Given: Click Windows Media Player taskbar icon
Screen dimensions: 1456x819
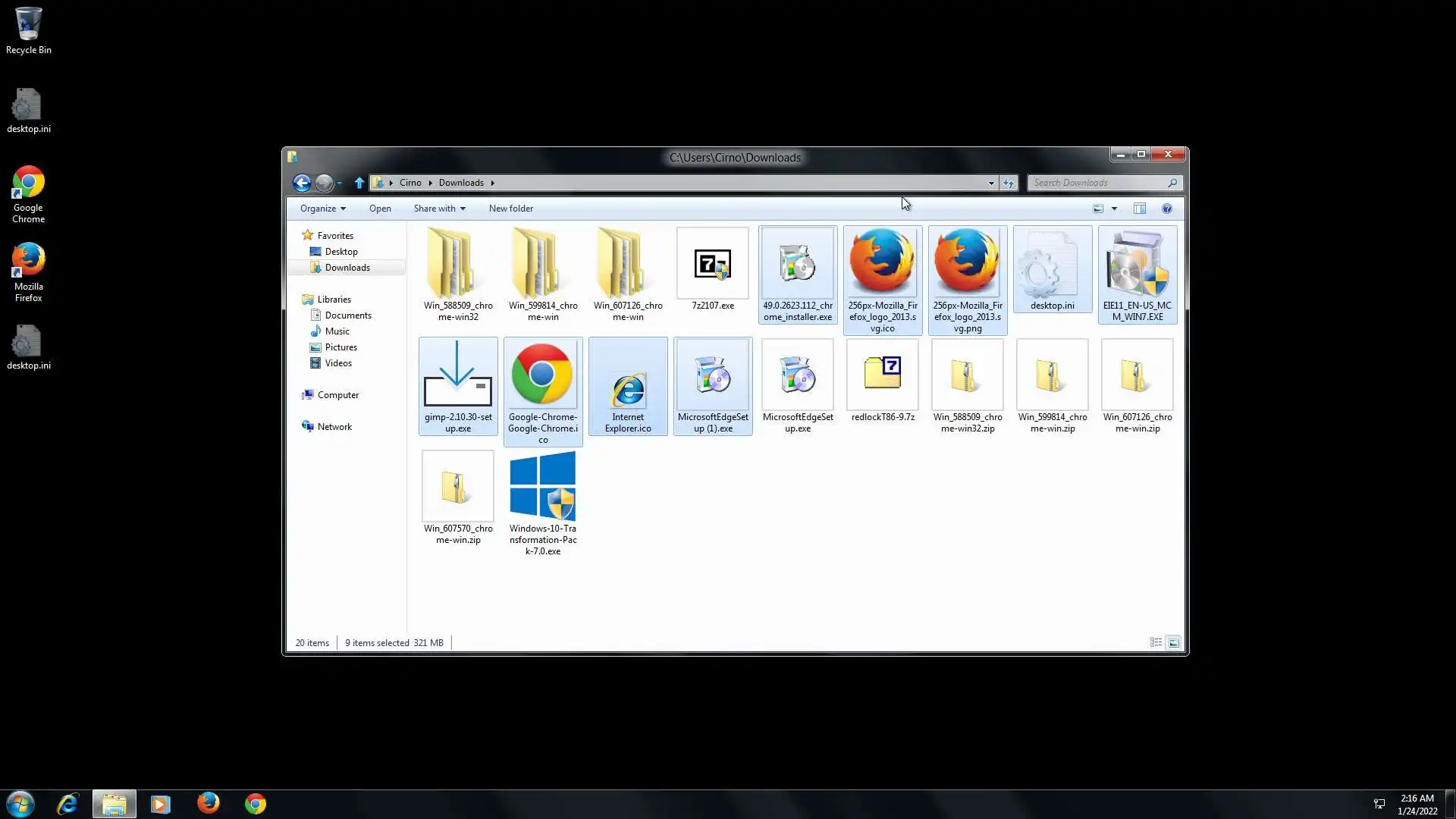Looking at the screenshot, I should tap(161, 804).
